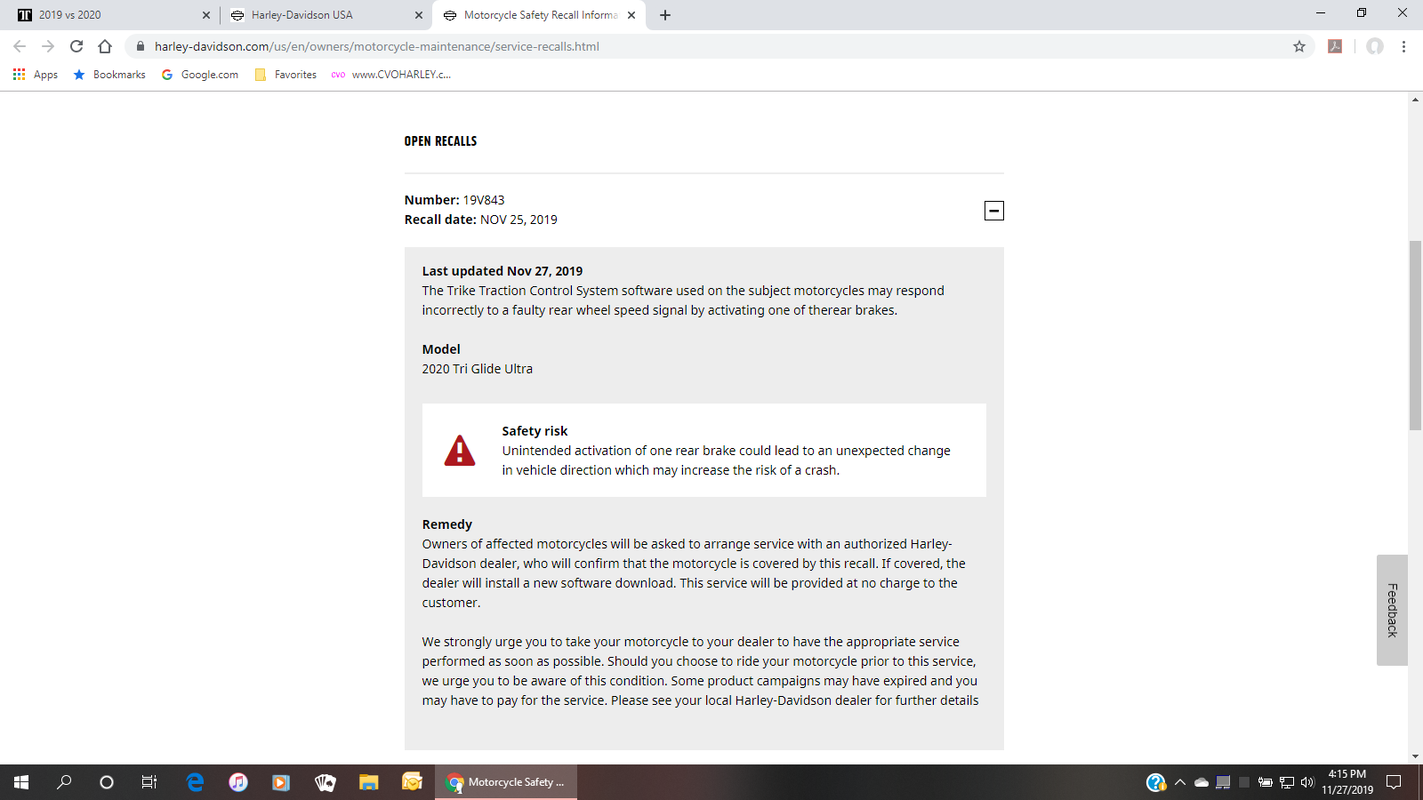Open the Windows Start menu
Image resolution: width=1423 pixels, height=800 pixels.
20,782
